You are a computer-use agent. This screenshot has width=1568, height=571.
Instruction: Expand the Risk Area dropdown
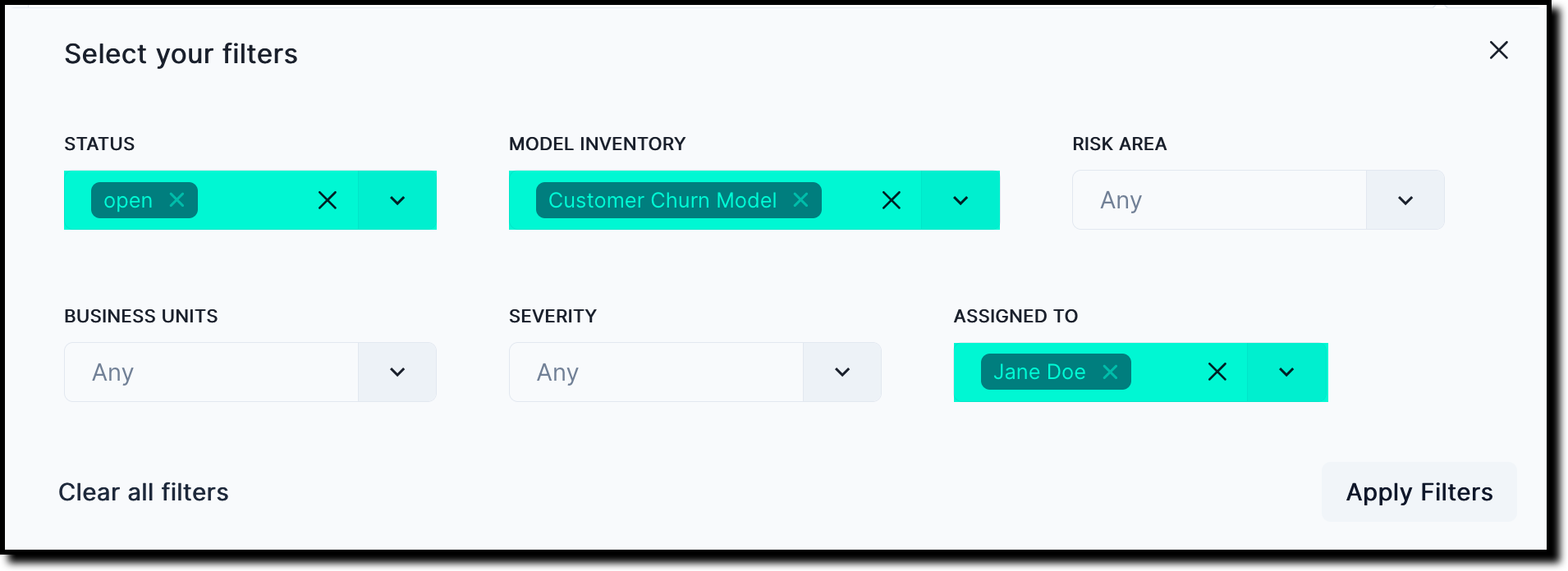(x=1405, y=199)
